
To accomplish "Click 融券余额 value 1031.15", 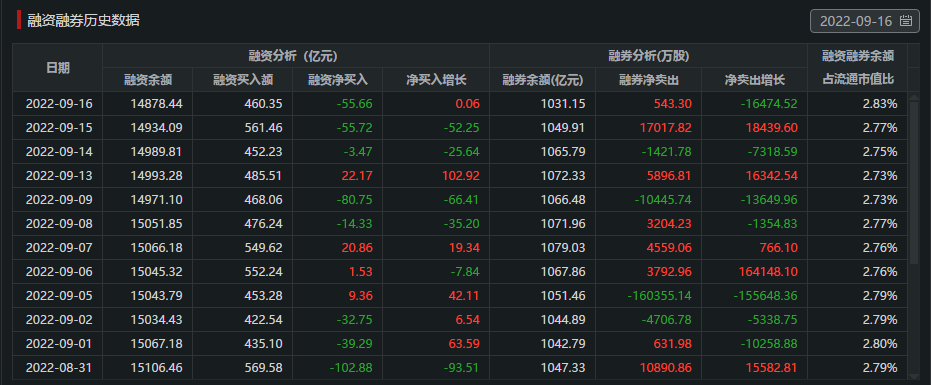I will pos(563,104).
